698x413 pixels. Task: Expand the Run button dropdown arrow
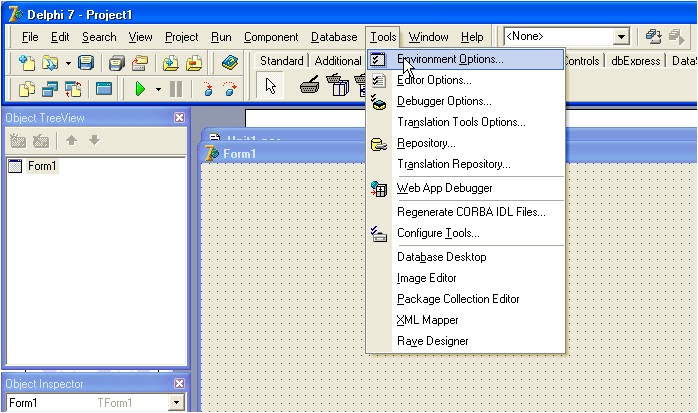coord(158,89)
